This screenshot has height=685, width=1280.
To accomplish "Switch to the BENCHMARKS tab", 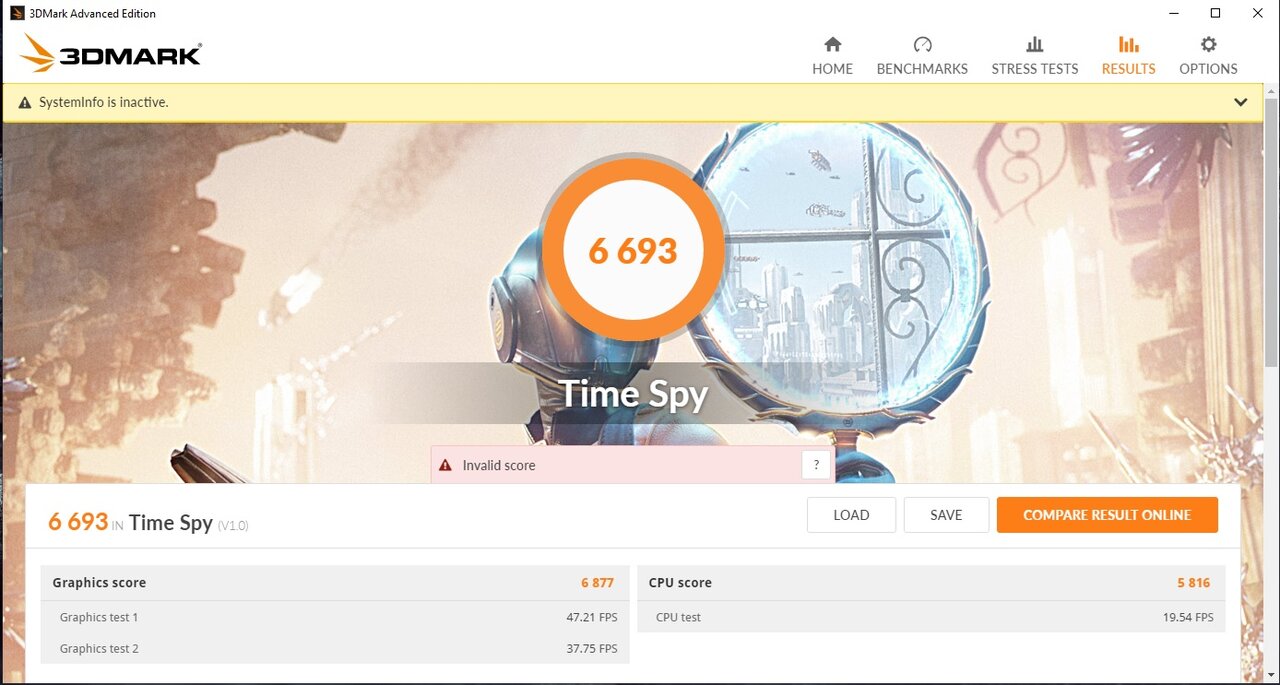I will (922, 69).
